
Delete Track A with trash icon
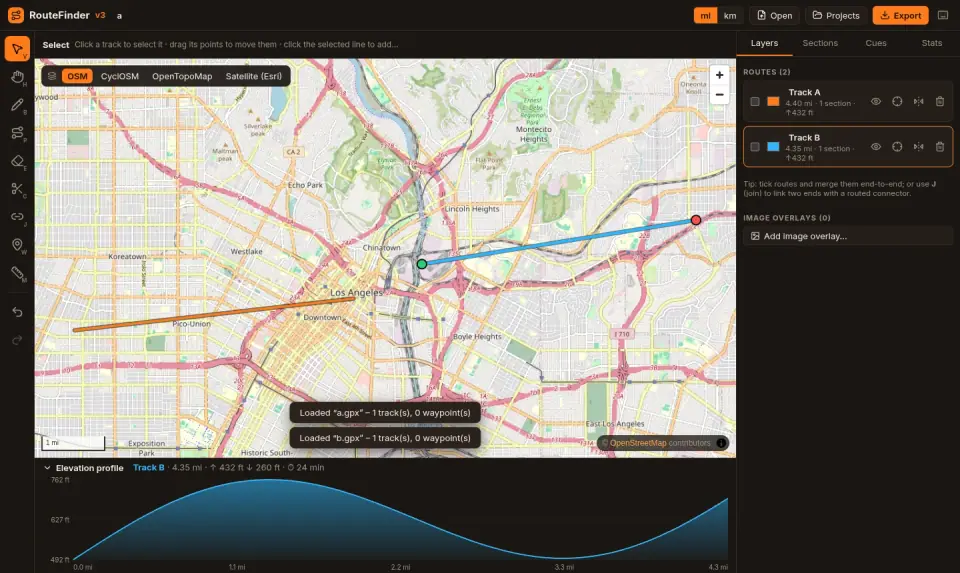[x=940, y=102]
